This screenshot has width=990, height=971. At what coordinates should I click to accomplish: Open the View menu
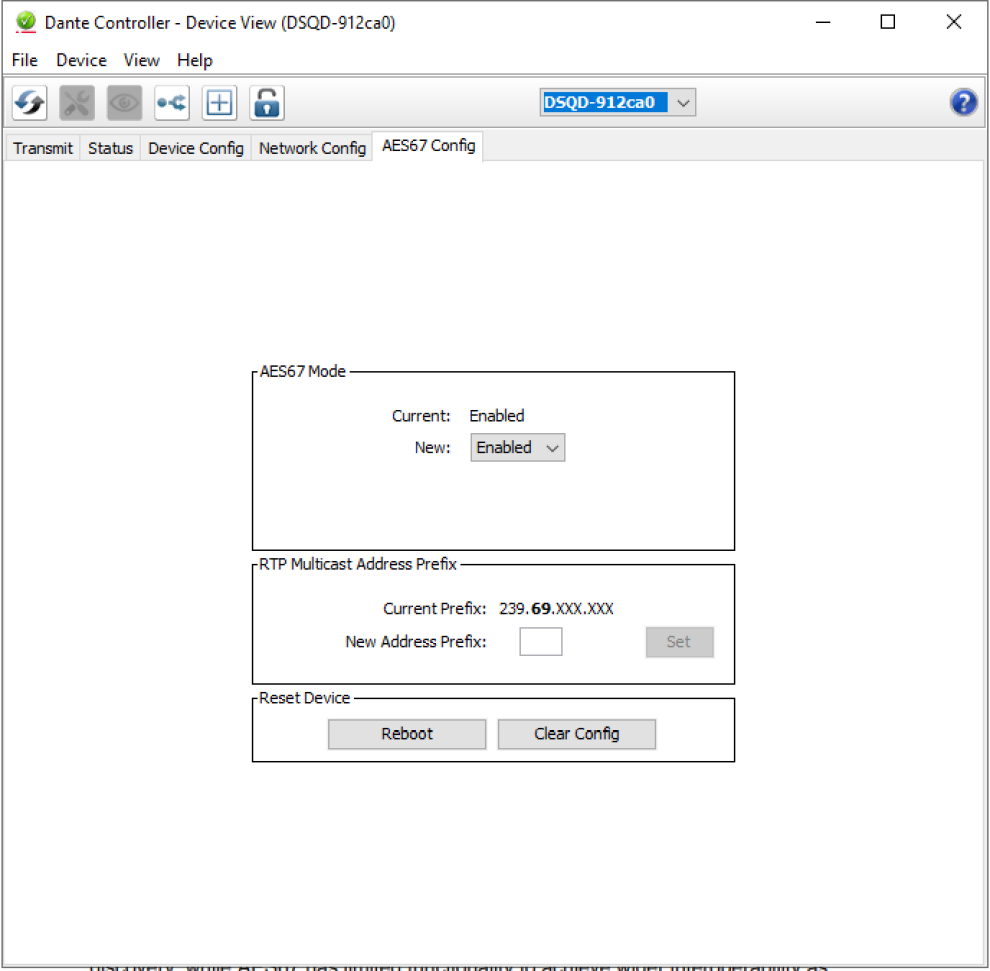click(x=141, y=60)
